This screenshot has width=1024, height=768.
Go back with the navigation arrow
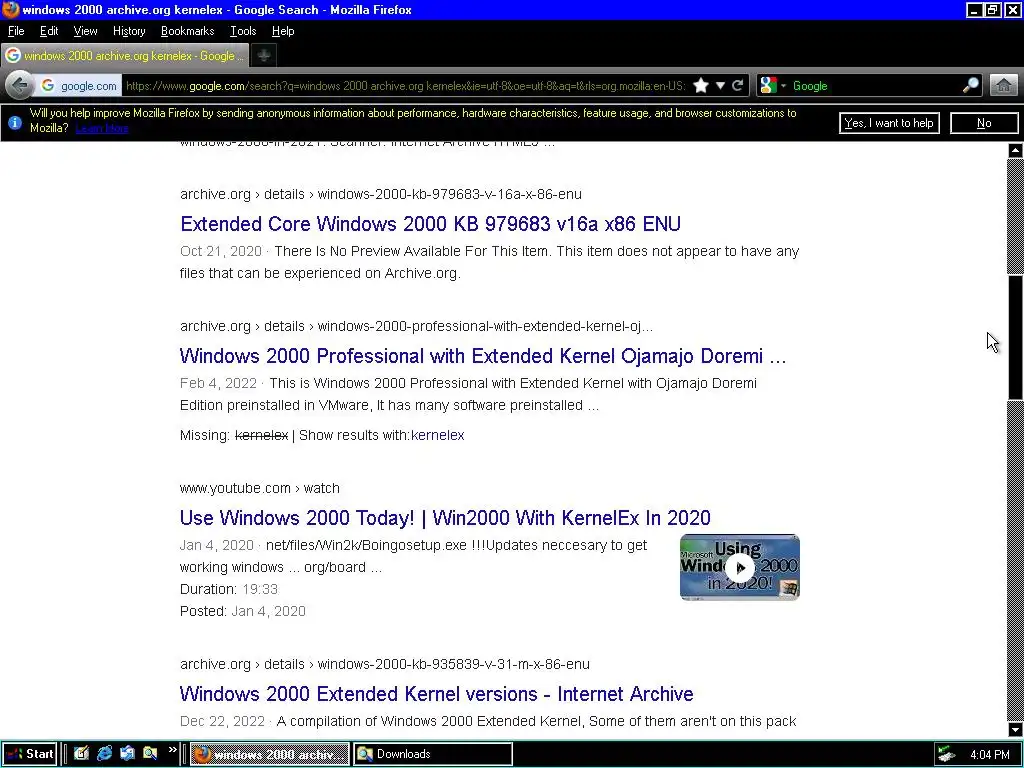pos(20,86)
